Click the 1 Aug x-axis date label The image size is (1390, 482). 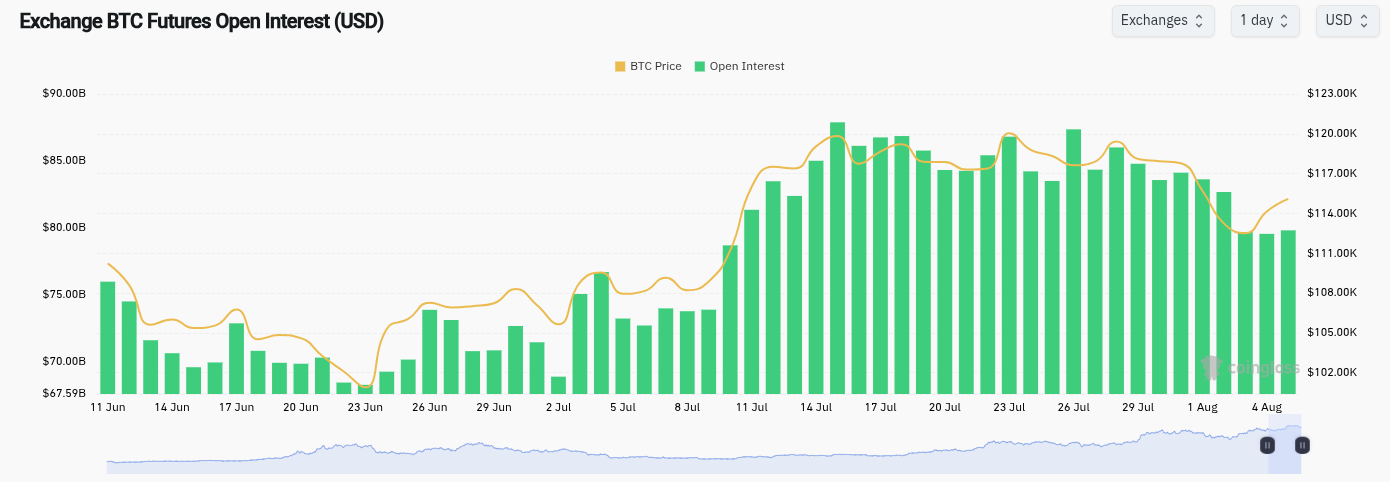[1202, 407]
